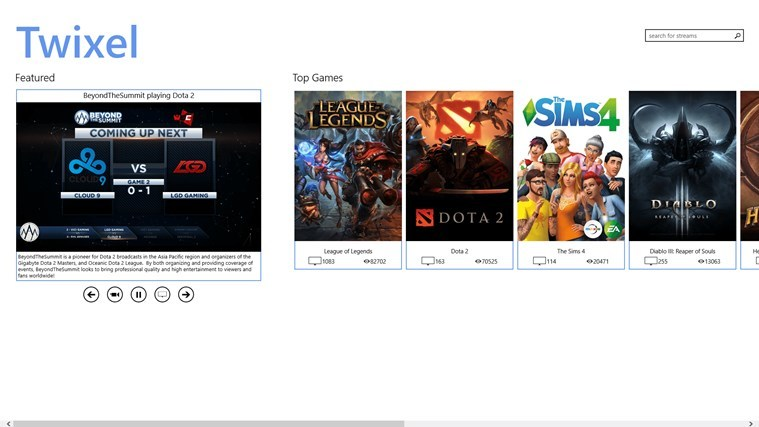Click The Sims 4 viewer count 20471
Image resolution: width=759 pixels, height=427 pixels.
(601, 261)
